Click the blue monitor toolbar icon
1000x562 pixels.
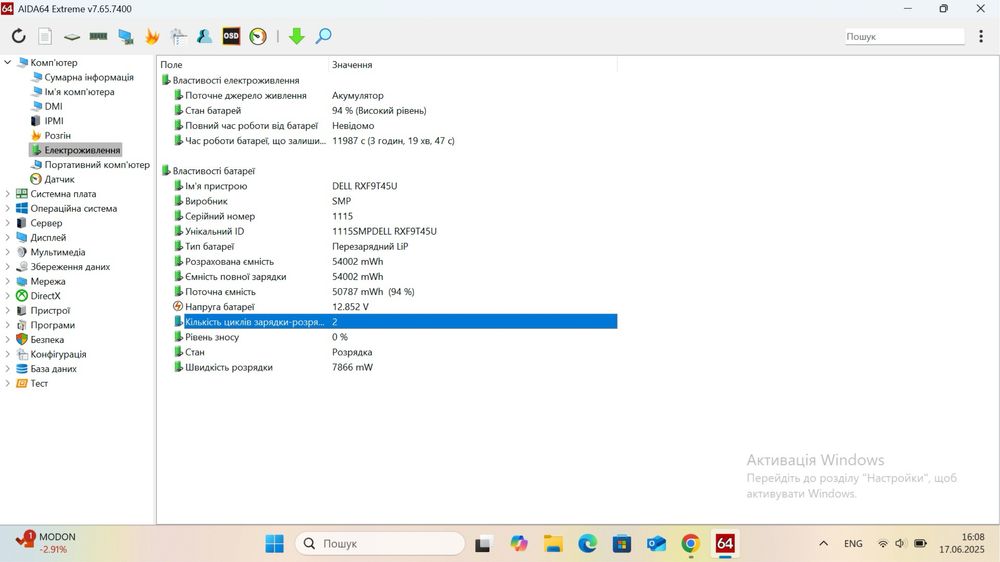(126, 36)
